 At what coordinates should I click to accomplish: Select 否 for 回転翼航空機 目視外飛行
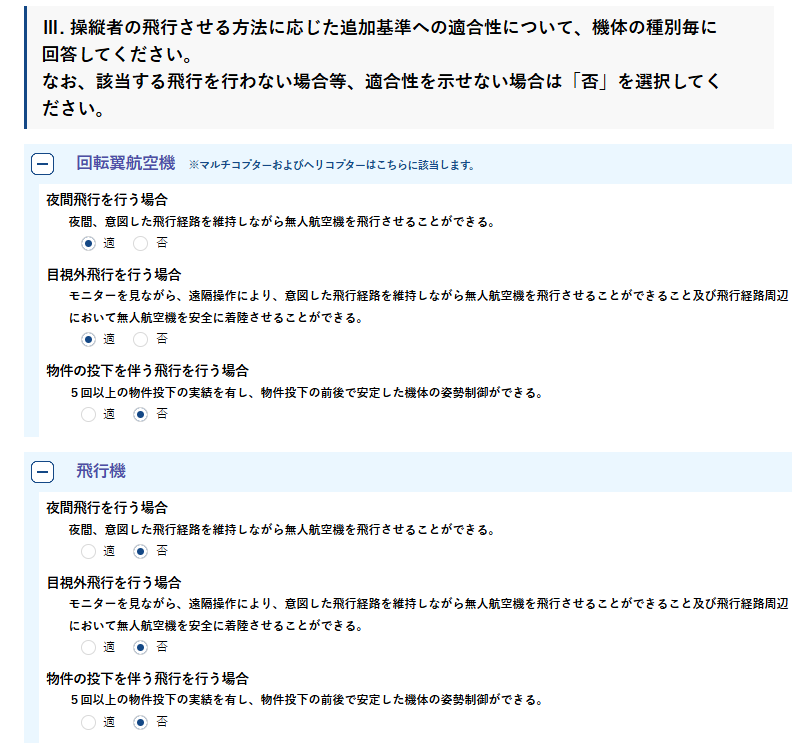(141, 339)
